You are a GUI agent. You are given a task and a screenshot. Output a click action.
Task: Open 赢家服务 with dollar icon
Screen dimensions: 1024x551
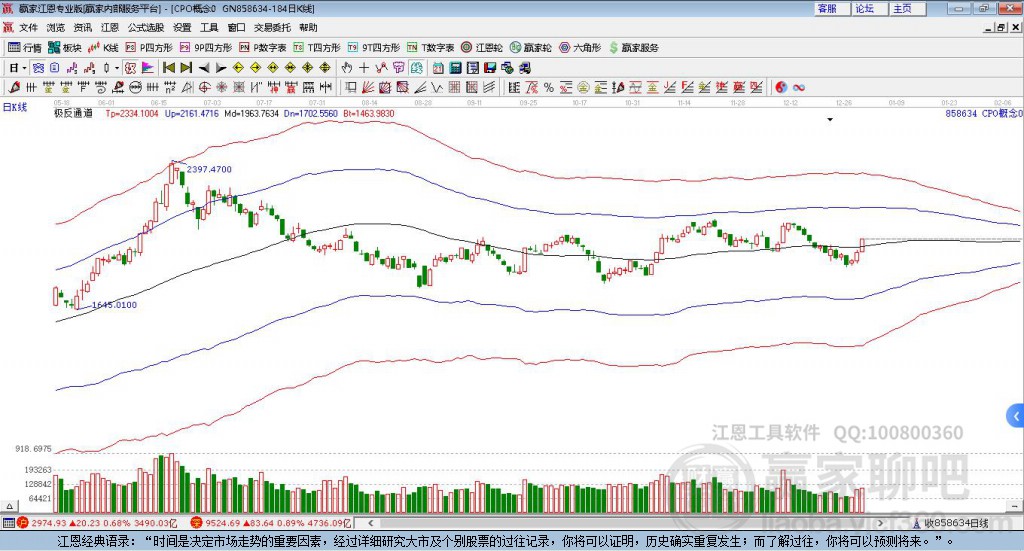633,48
